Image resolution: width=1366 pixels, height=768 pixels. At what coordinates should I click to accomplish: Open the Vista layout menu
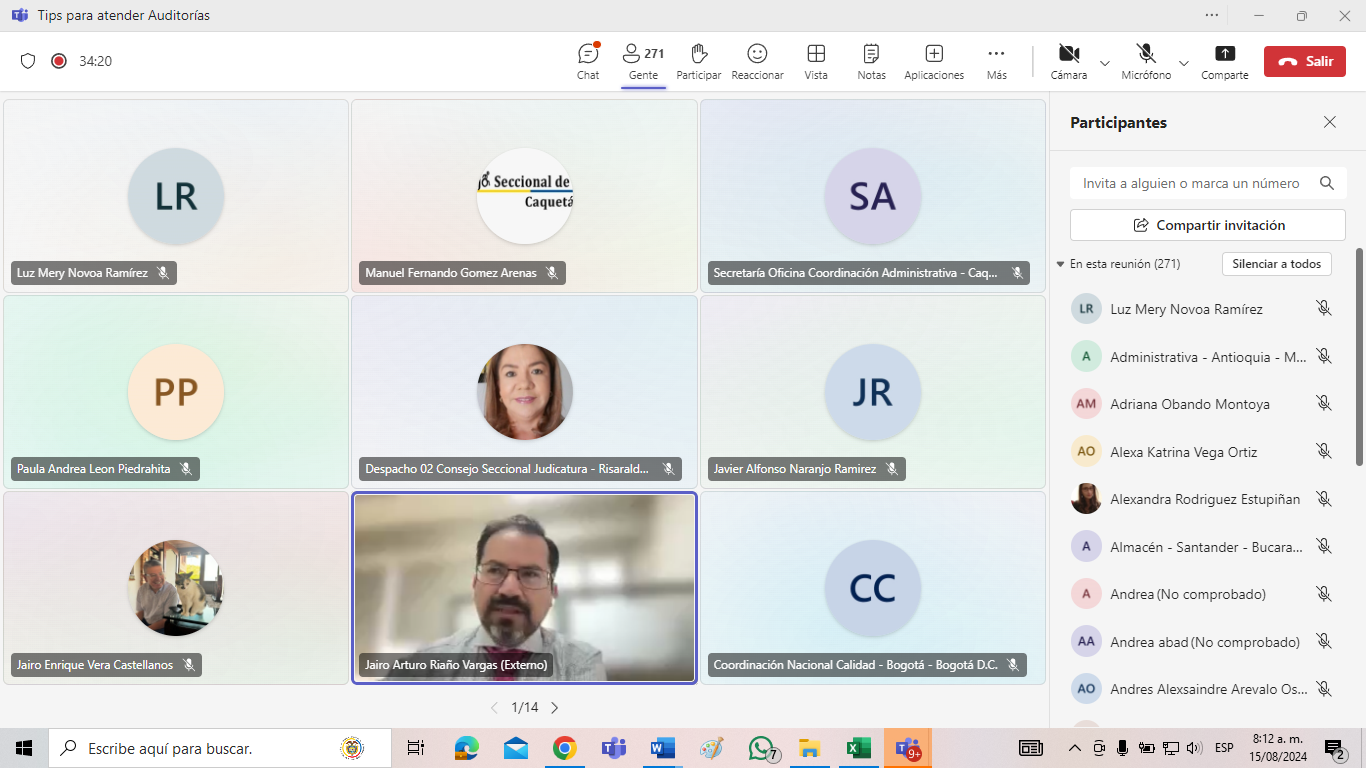point(815,61)
